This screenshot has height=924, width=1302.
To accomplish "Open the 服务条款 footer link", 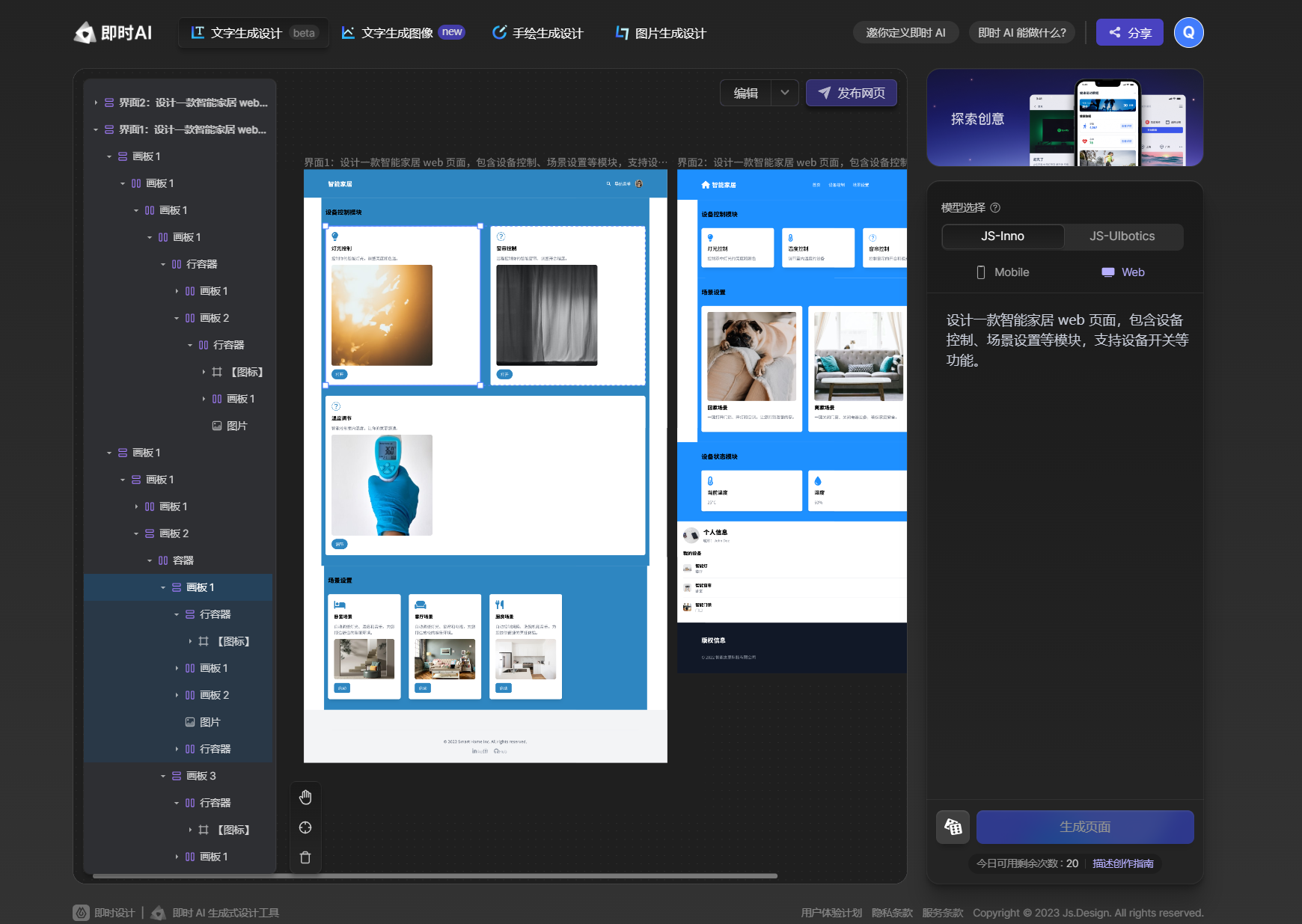I will point(942,913).
